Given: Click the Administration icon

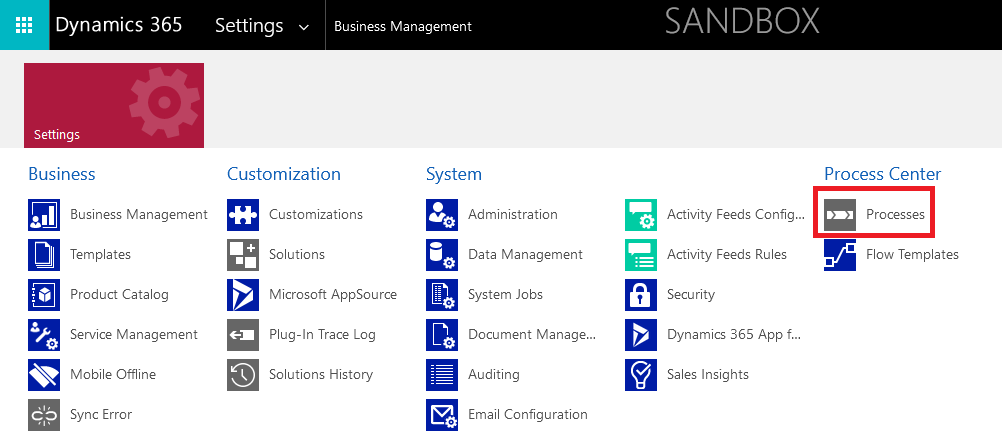Looking at the screenshot, I should point(442,215).
